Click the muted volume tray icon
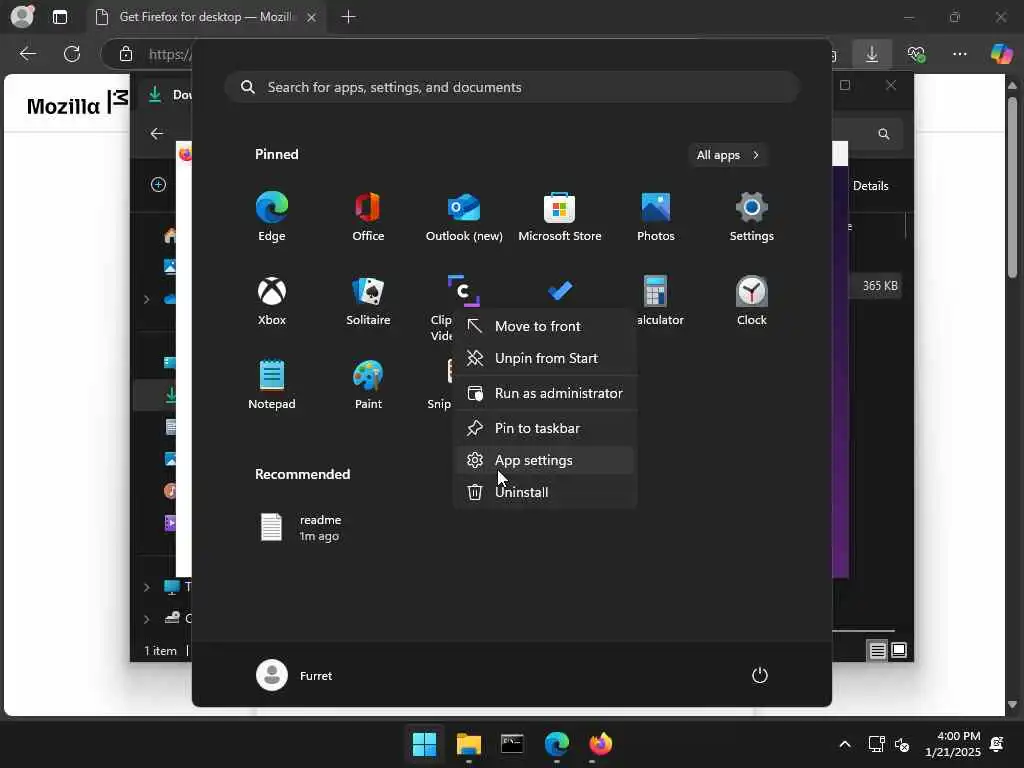1024x768 pixels. click(902, 744)
